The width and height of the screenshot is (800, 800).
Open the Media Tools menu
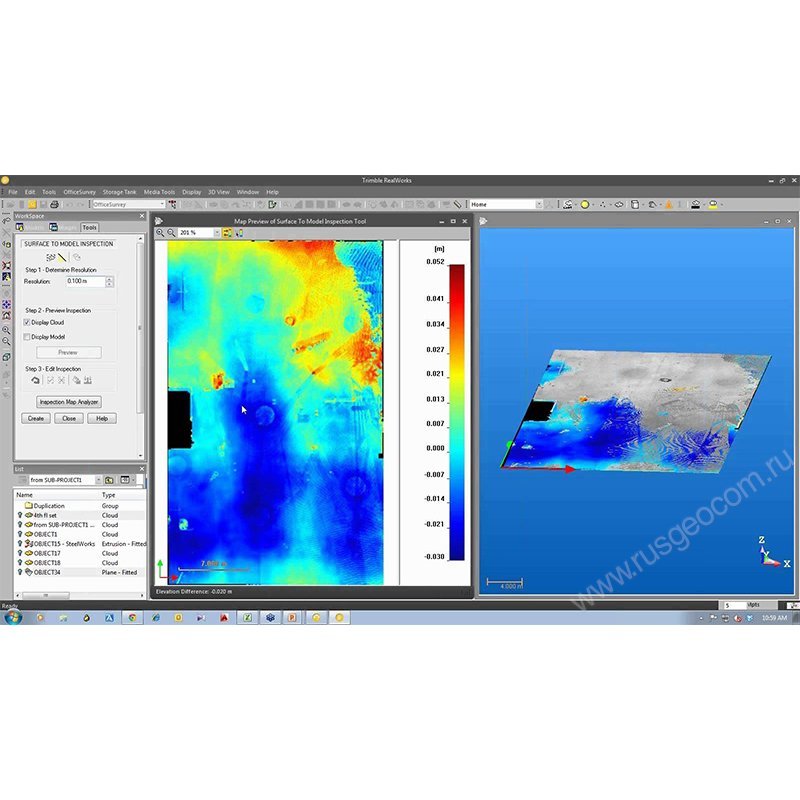point(160,192)
